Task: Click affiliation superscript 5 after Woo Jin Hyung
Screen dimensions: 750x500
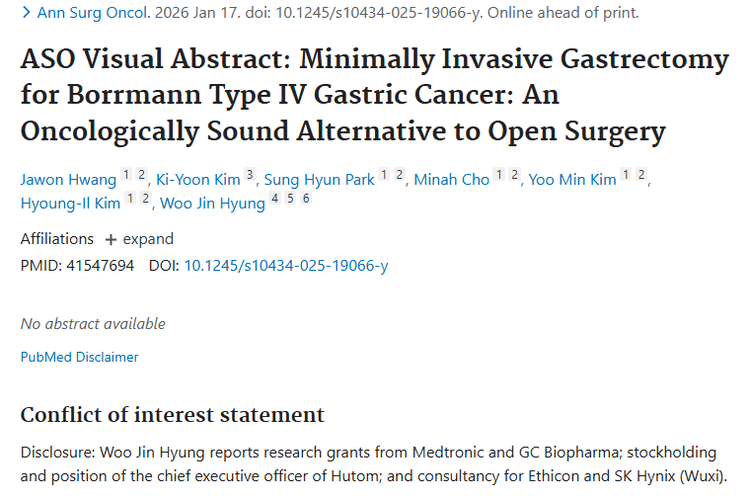Action: 290,199
